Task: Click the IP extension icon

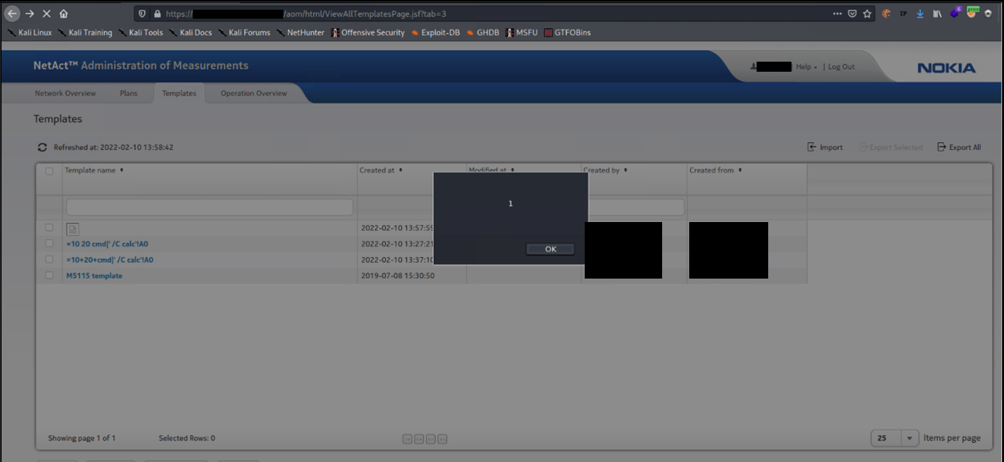Action: pyautogui.click(x=903, y=13)
